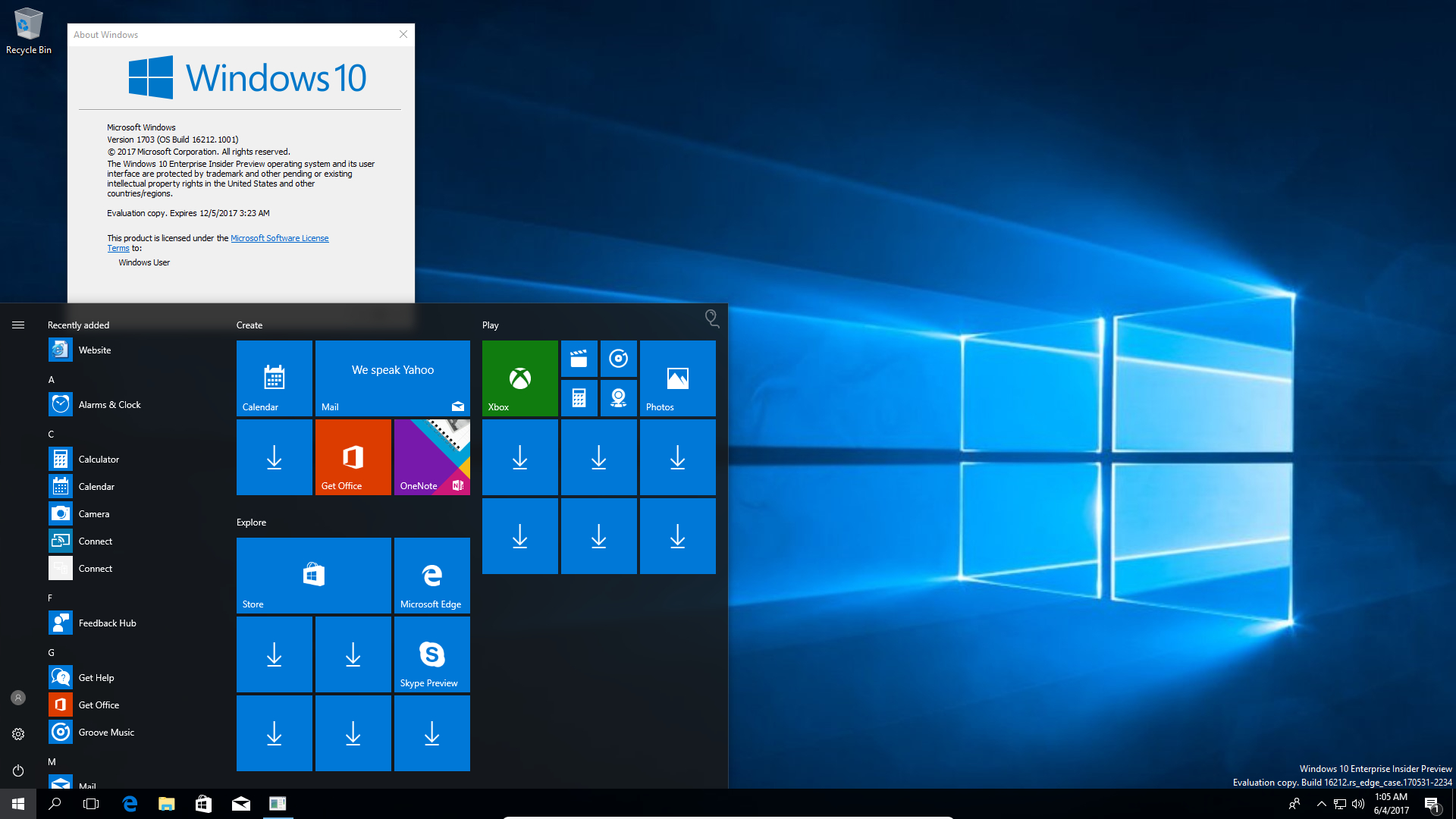
Task: Open the Action Center notification icon
Action: click(x=1432, y=804)
